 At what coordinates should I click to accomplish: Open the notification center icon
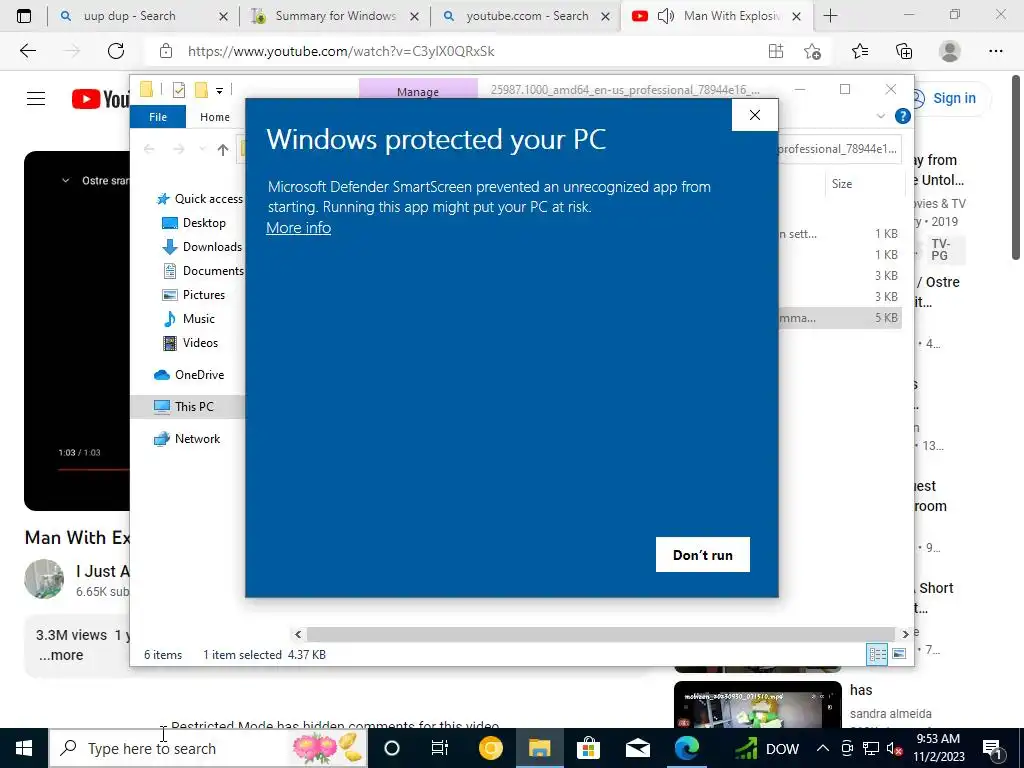point(993,749)
